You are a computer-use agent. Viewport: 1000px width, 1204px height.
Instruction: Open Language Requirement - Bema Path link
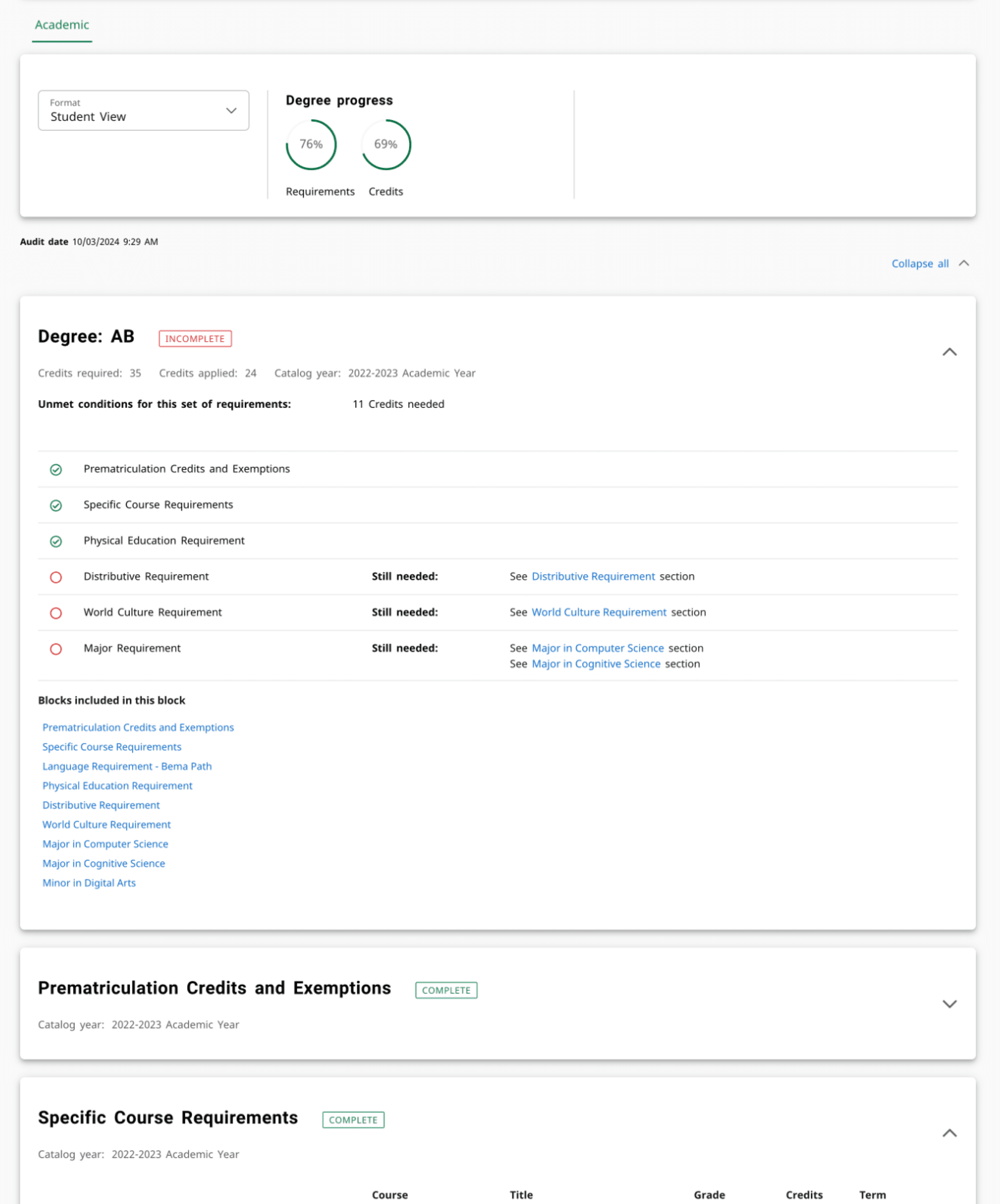pos(127,766)
